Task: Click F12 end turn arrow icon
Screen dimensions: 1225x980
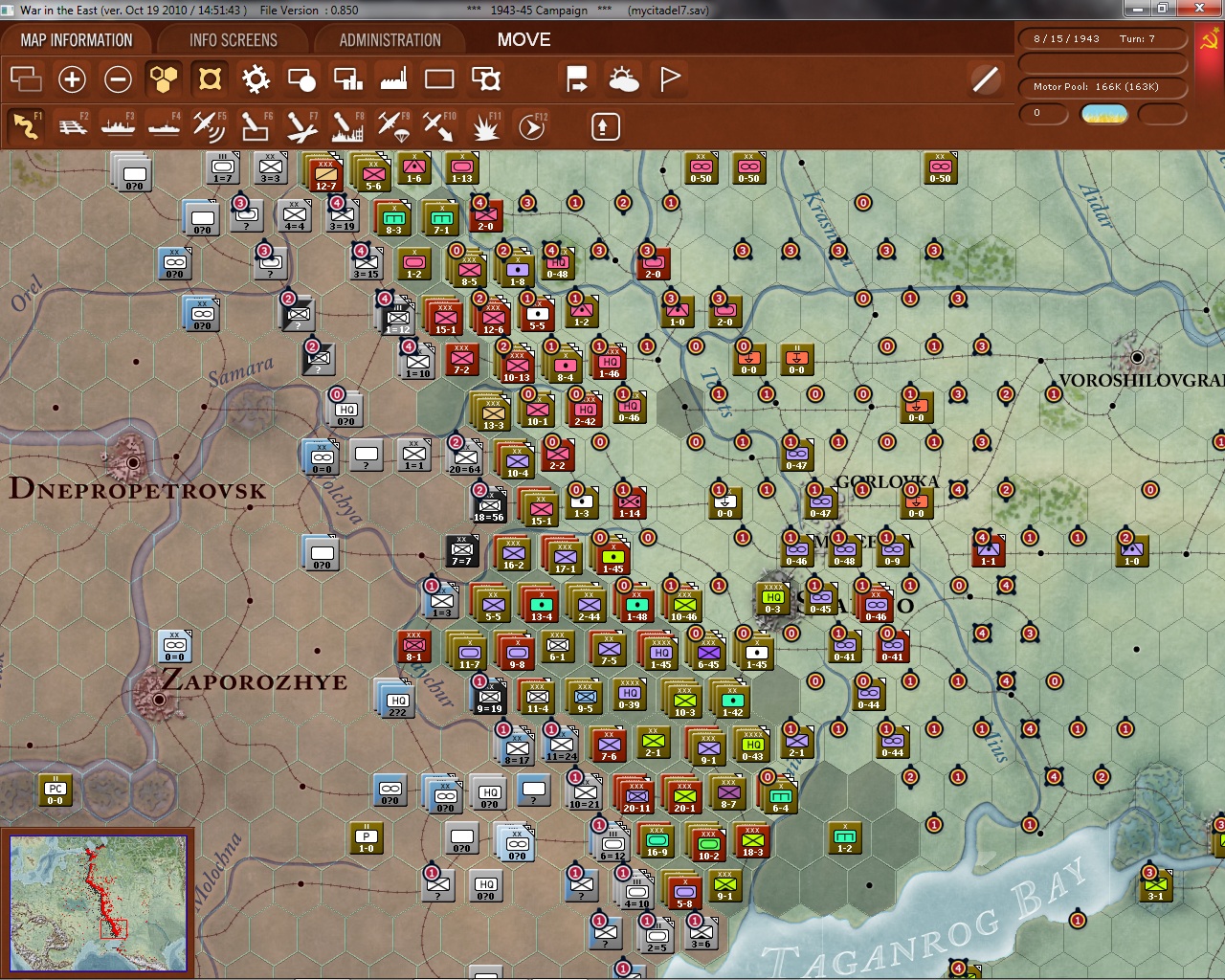Action: 532,126
